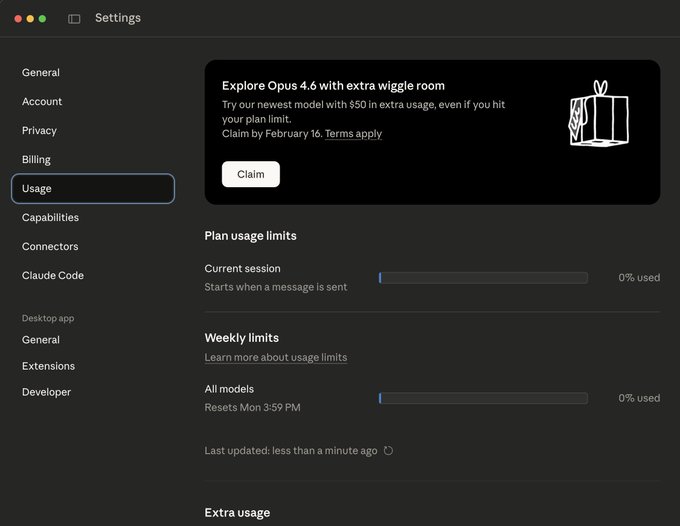Click the All models weekly usage bar
The width and height of the screenshot is (680, 526).
click(483, 398)
